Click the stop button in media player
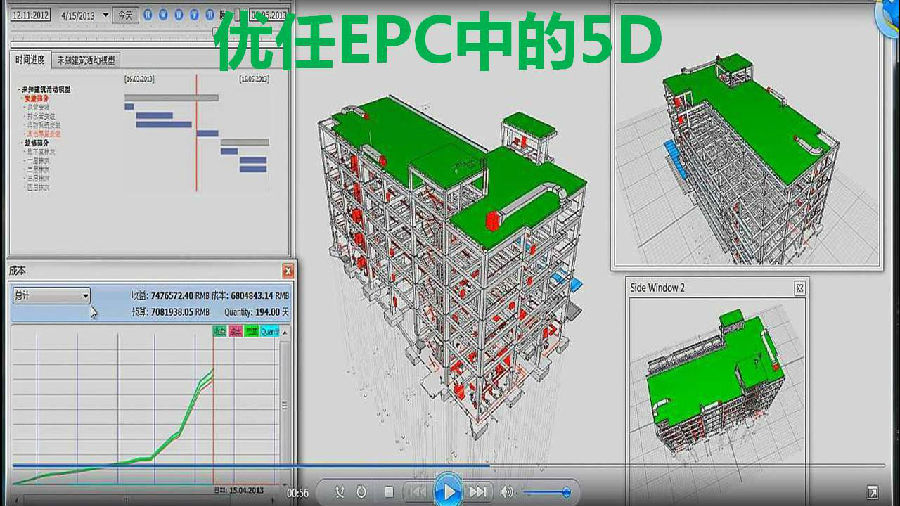 pos(389,492)
